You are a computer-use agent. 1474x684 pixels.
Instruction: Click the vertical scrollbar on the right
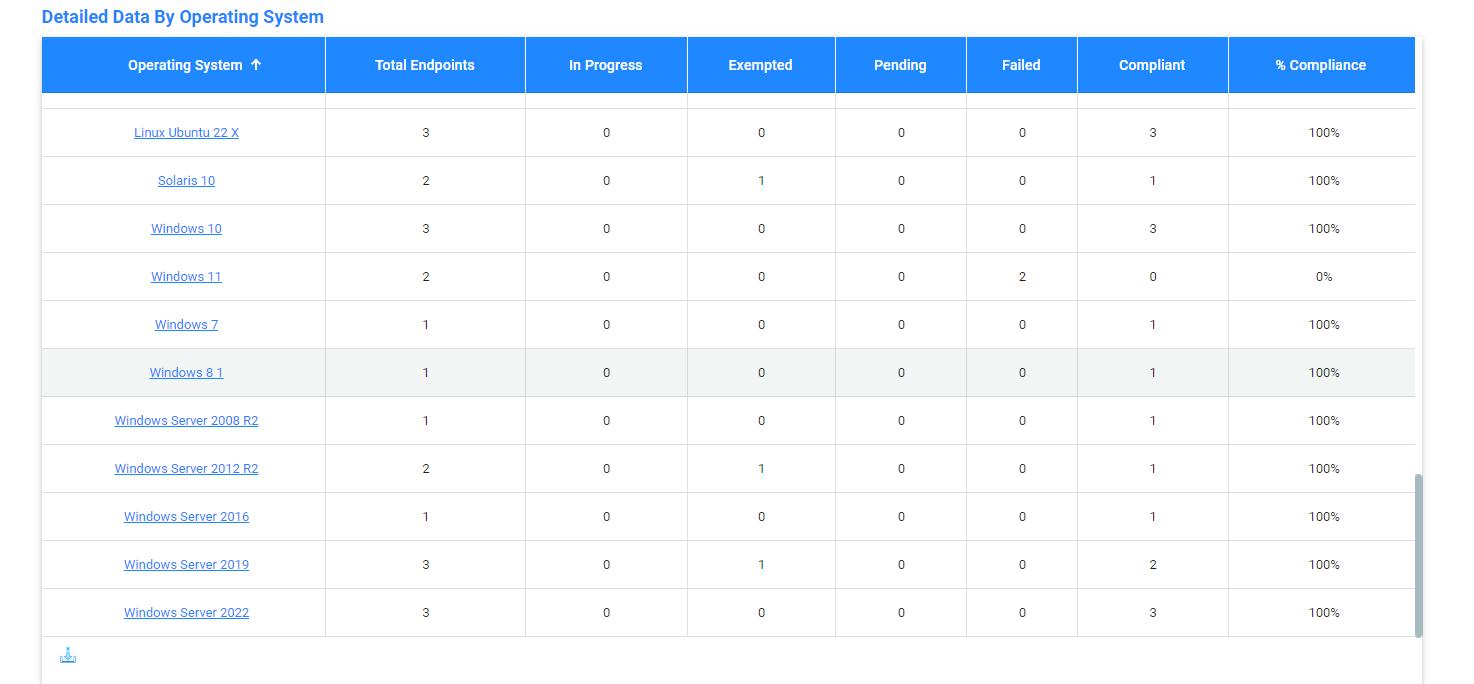click(1420, 550)
